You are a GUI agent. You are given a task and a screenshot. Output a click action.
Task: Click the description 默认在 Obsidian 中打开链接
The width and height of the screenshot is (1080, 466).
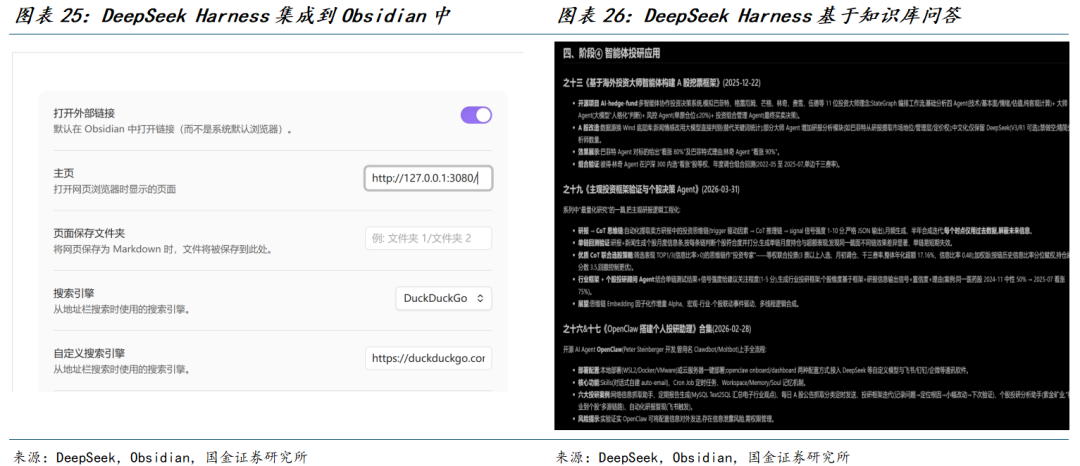(173, 129)
